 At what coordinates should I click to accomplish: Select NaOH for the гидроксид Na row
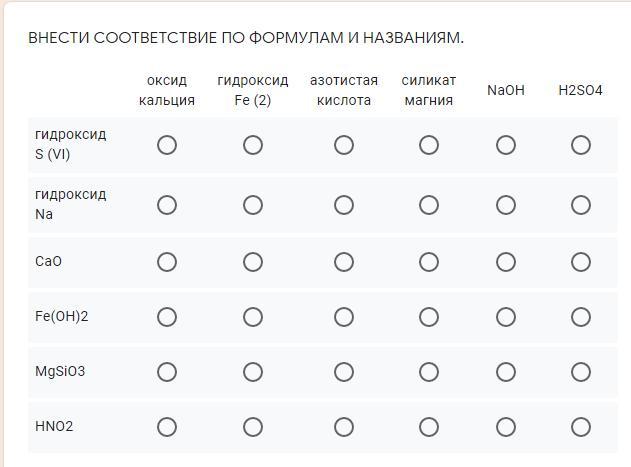506,205
